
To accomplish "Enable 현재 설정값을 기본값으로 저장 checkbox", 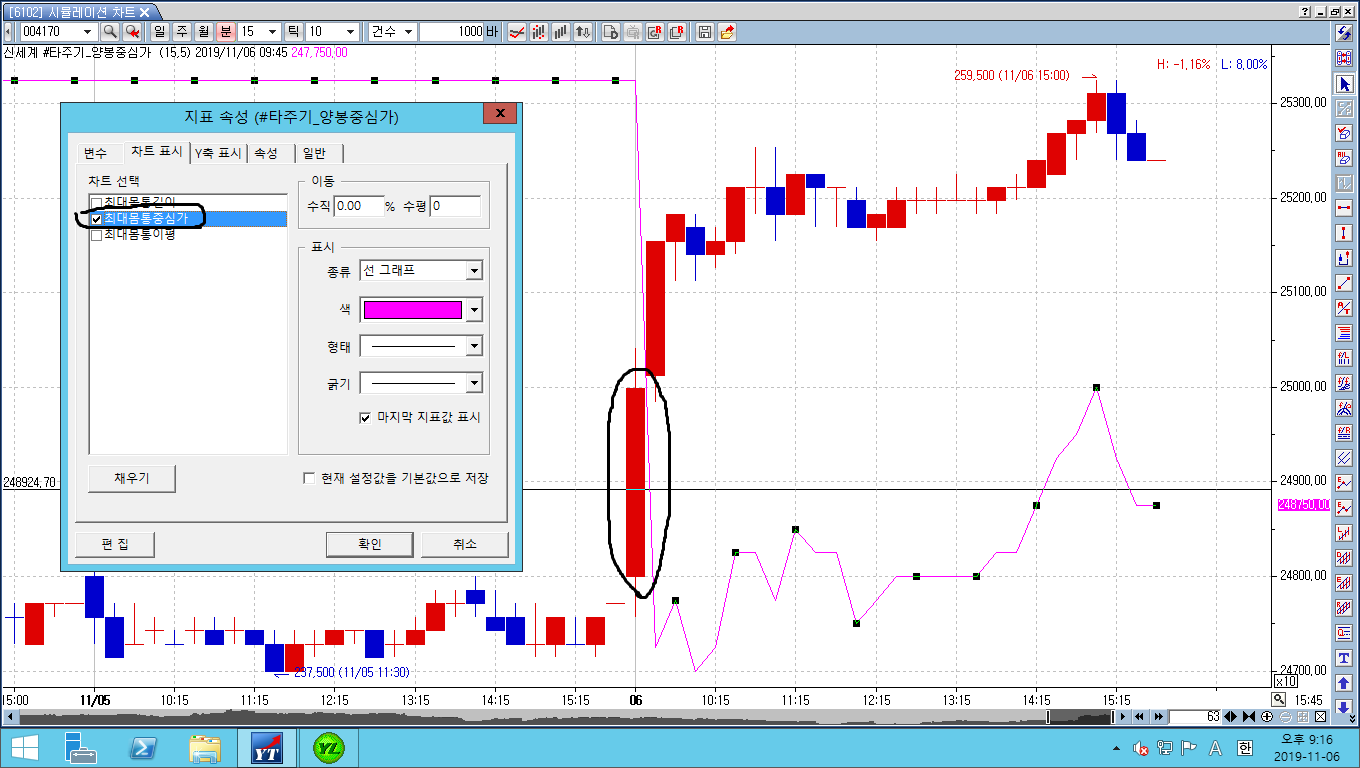I will (309, 478).
